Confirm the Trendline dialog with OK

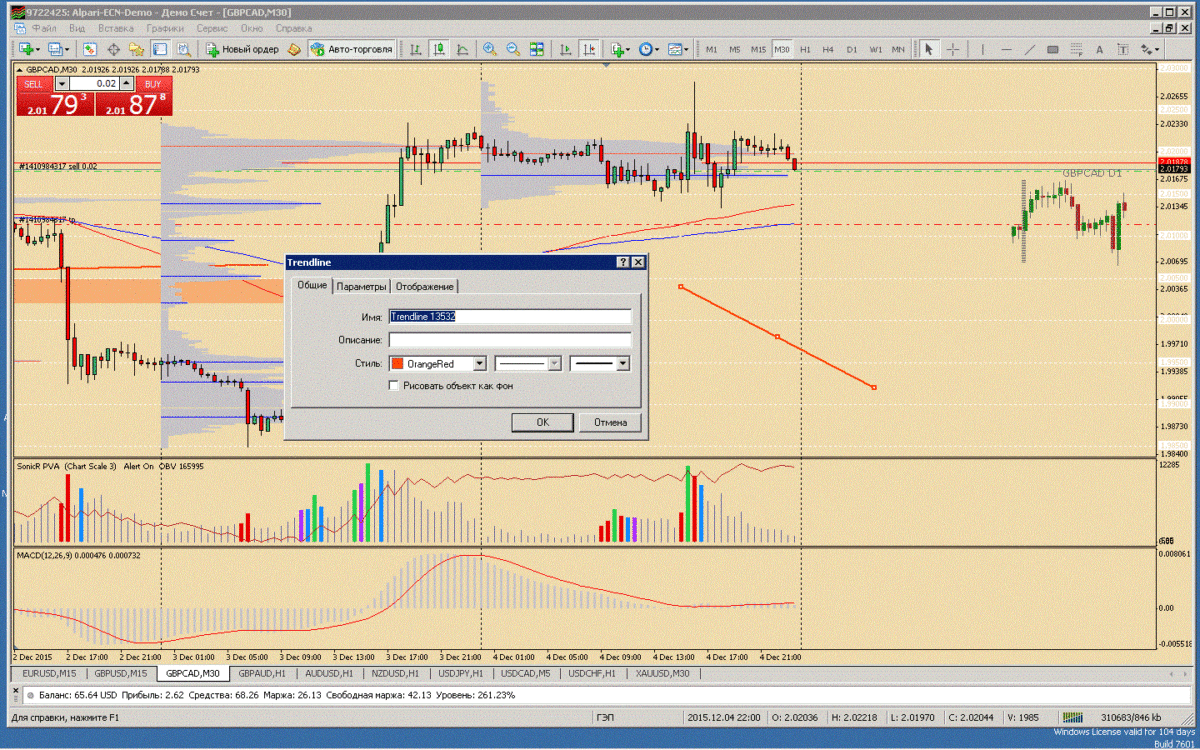(542, 422)
